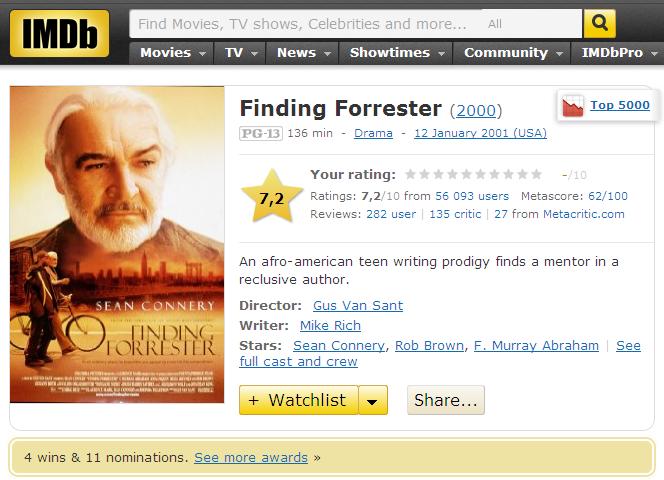
Task: Open the News menu
Action: [x=302, y=53]
